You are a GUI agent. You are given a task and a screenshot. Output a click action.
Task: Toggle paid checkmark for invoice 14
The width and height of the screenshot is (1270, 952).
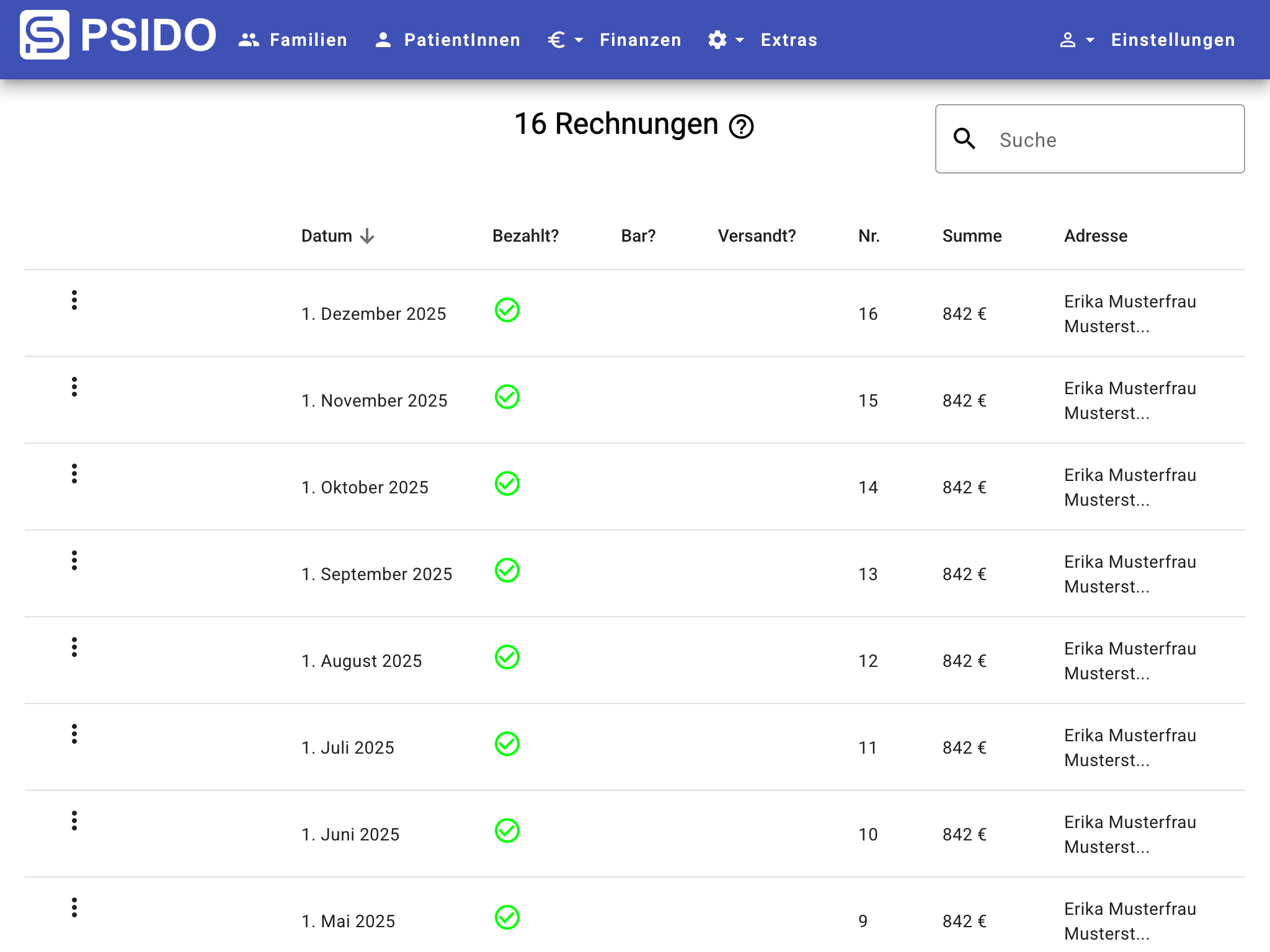click(507, 483)
